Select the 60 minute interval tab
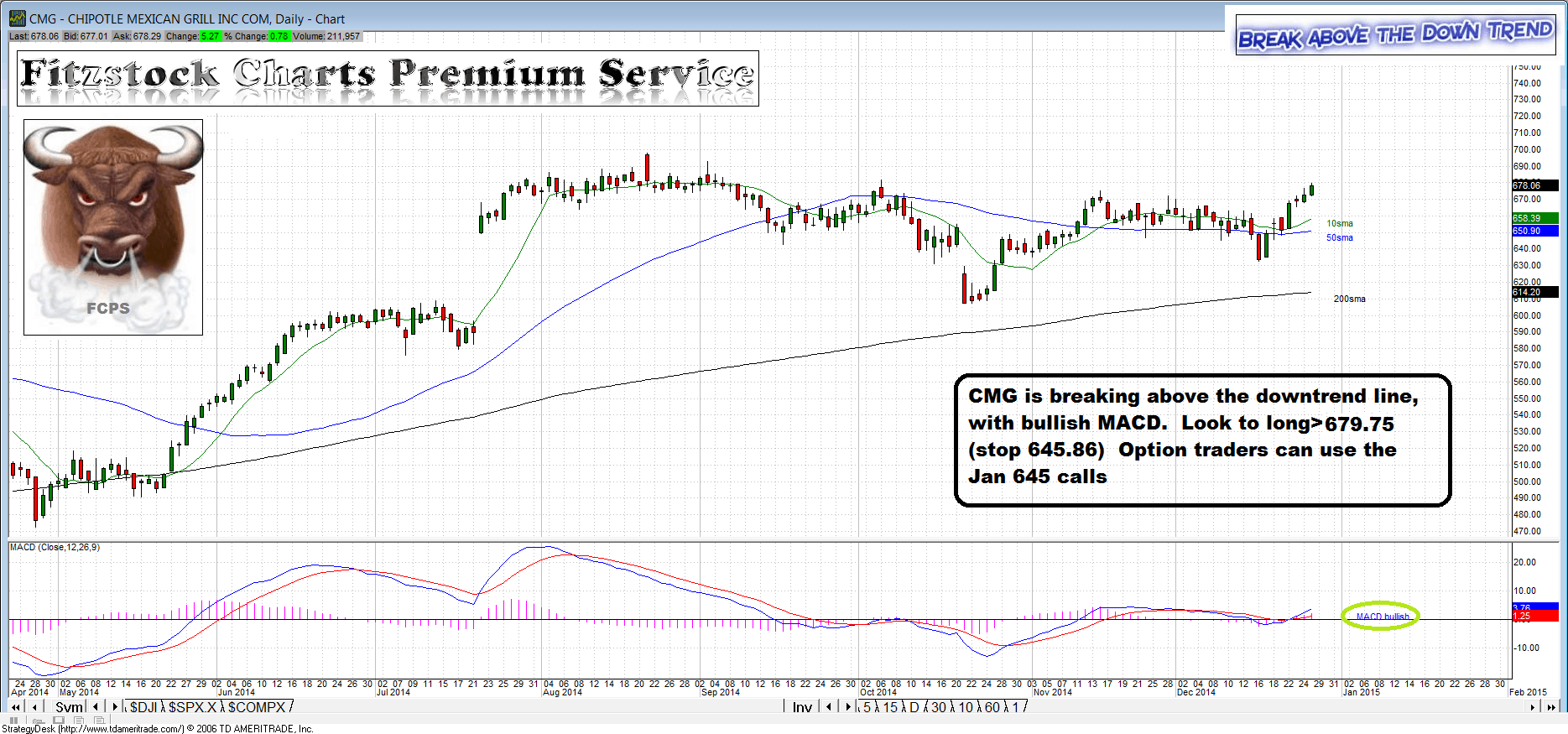The width and height of the screenshot is (1568, 734). coord(992,707)
